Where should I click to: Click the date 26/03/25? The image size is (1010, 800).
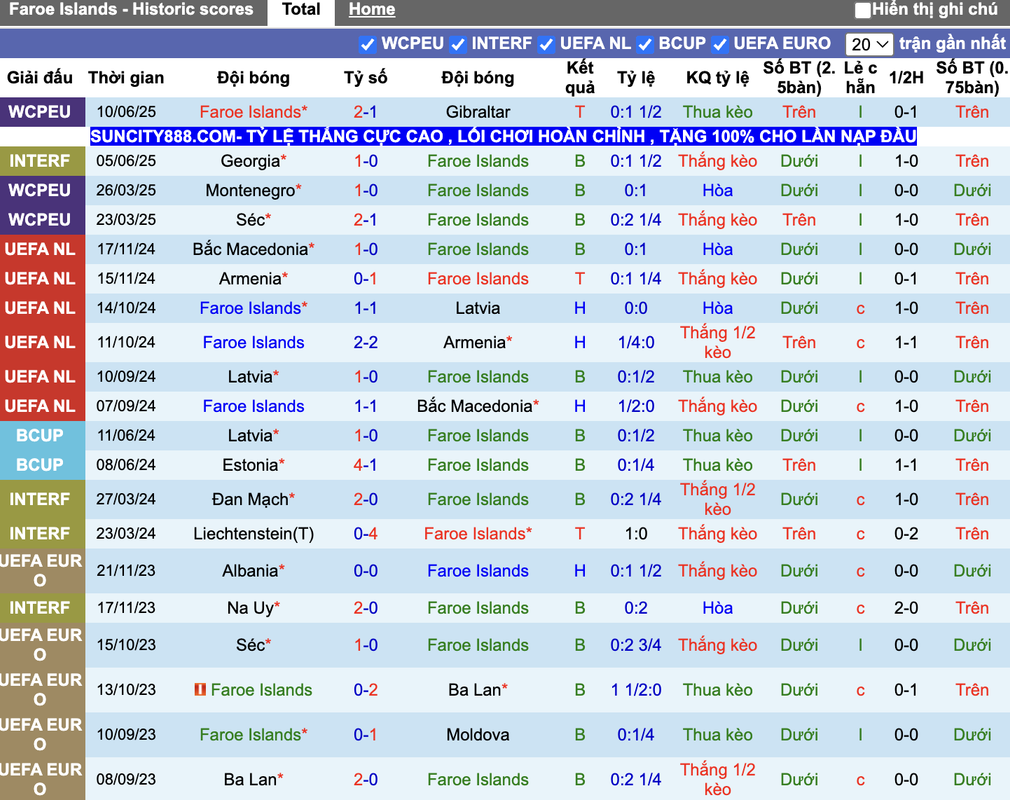(x=126, y=191)
